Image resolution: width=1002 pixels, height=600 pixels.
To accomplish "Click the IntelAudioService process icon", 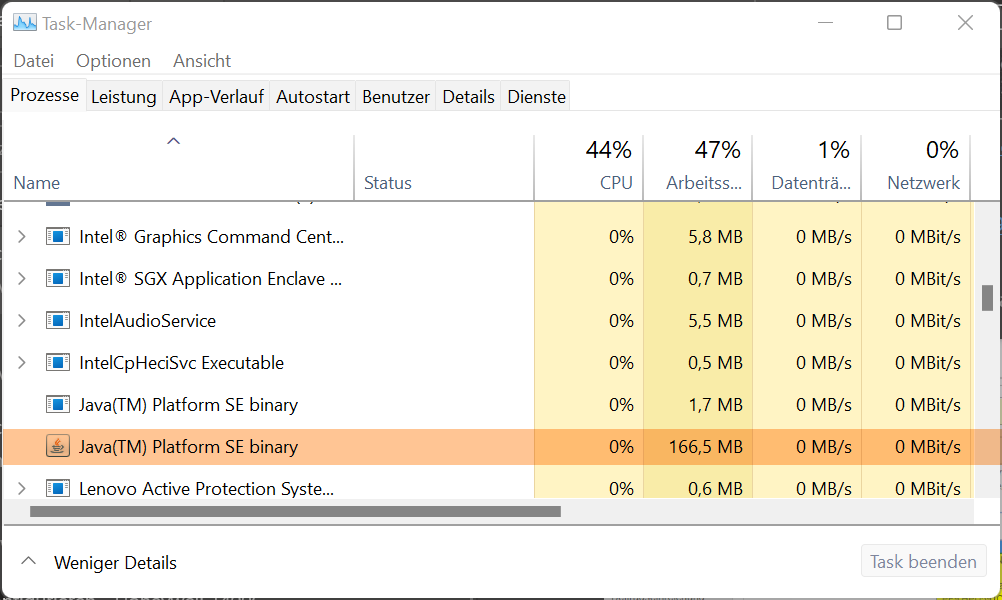I will click(x=58, y=321).
